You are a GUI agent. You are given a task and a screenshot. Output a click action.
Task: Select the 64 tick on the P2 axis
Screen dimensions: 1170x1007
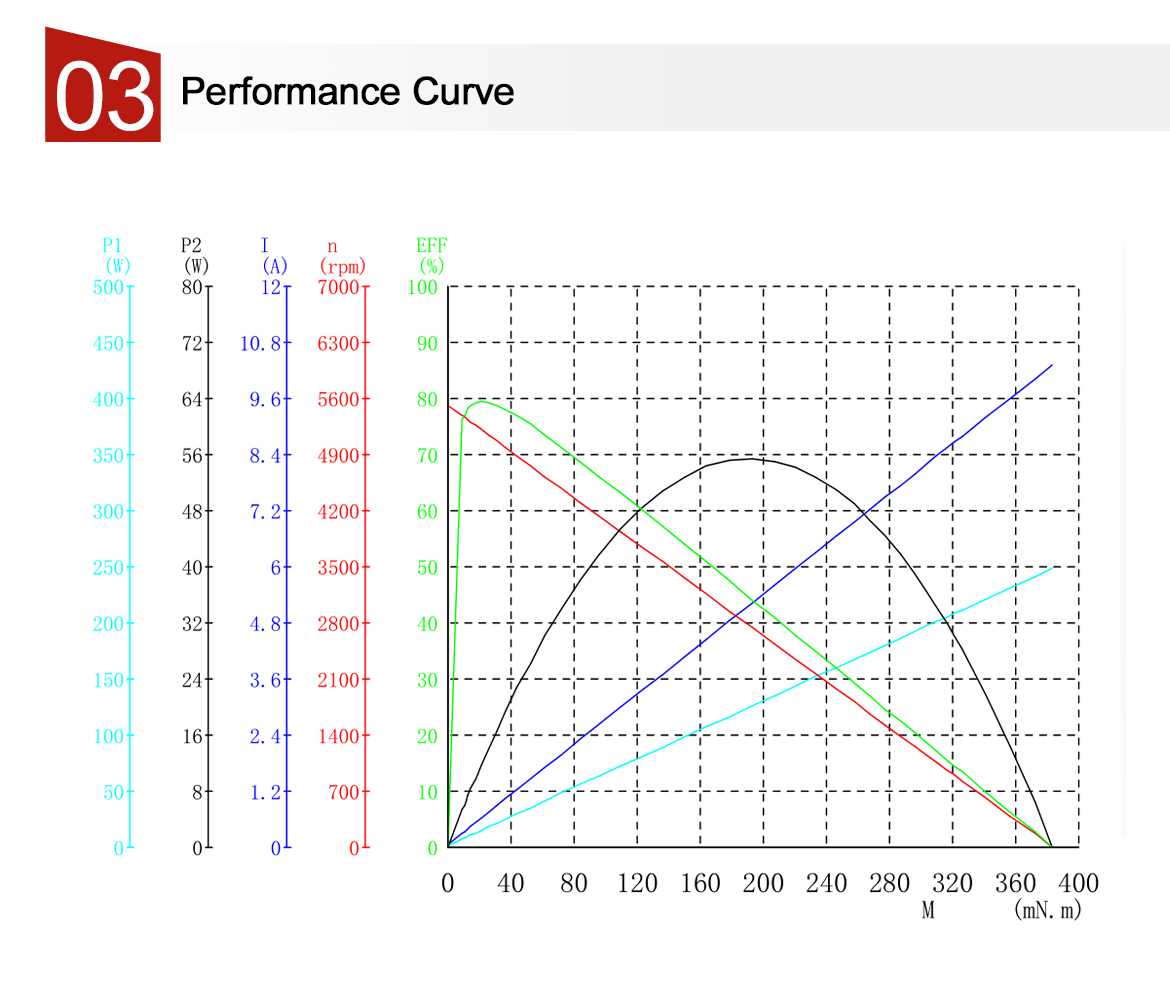point(192,400)
